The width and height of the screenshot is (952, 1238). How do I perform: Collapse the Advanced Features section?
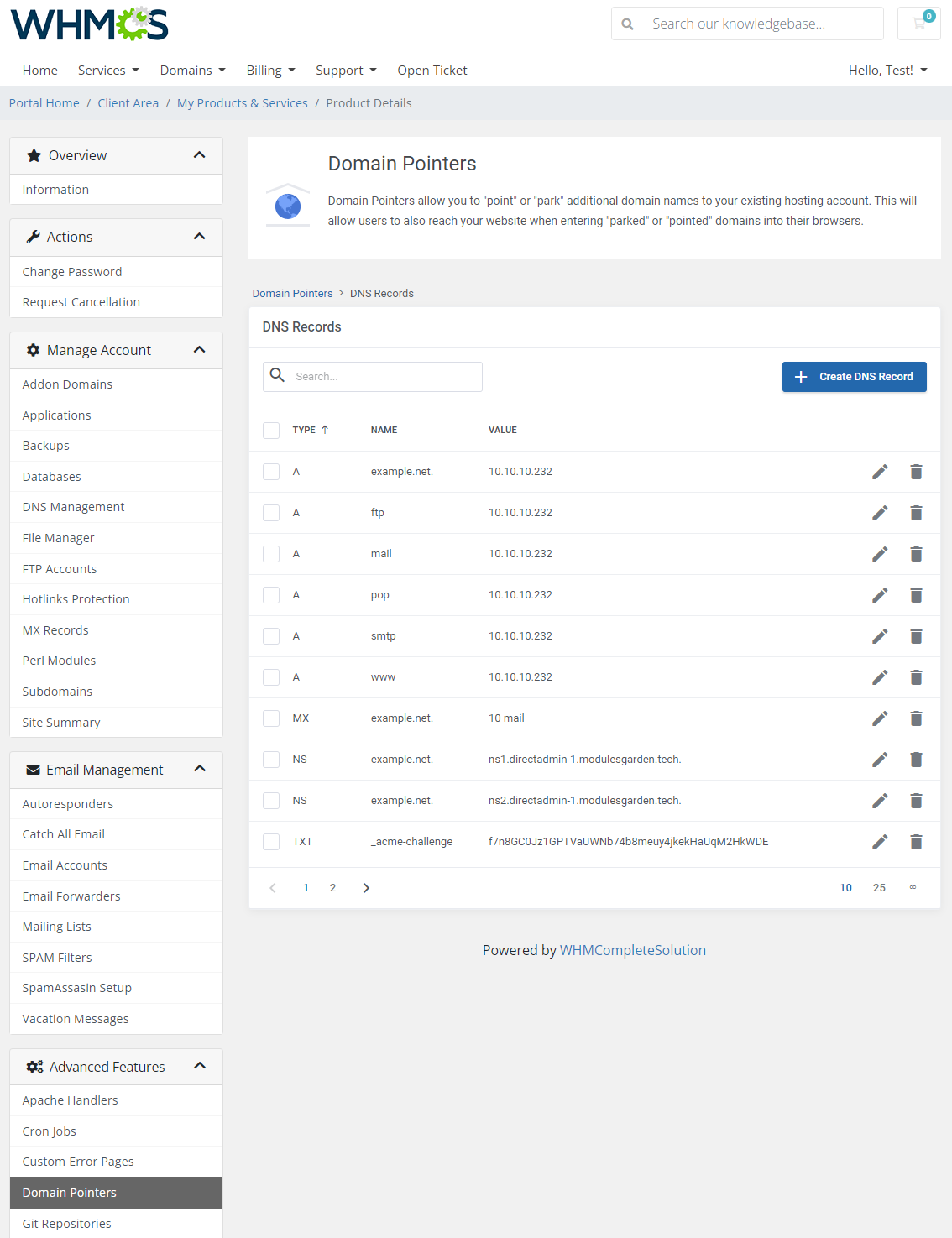200,1066
